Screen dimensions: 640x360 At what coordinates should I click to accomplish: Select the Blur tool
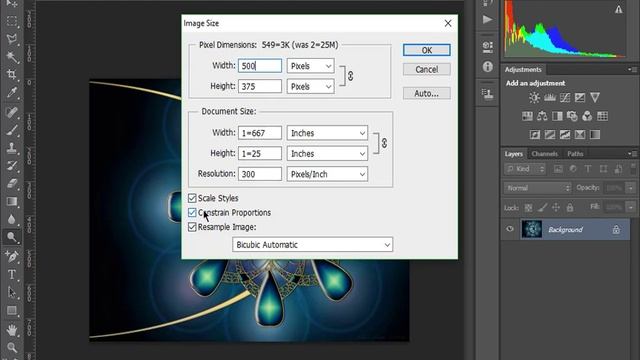12,220
